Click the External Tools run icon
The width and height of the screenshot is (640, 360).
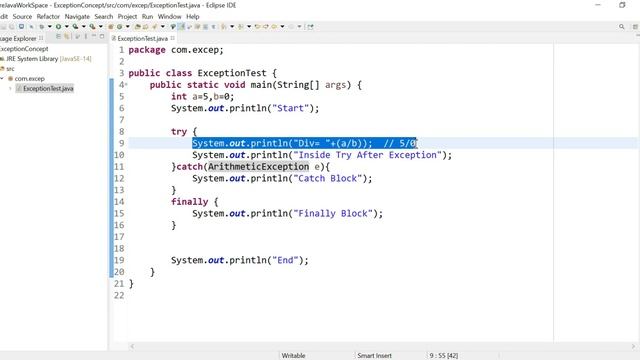click(92, 27)
